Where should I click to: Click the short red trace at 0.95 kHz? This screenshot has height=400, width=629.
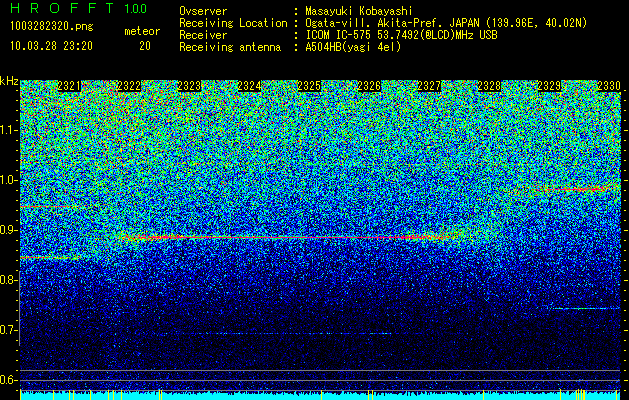click(x=48, y=207)
